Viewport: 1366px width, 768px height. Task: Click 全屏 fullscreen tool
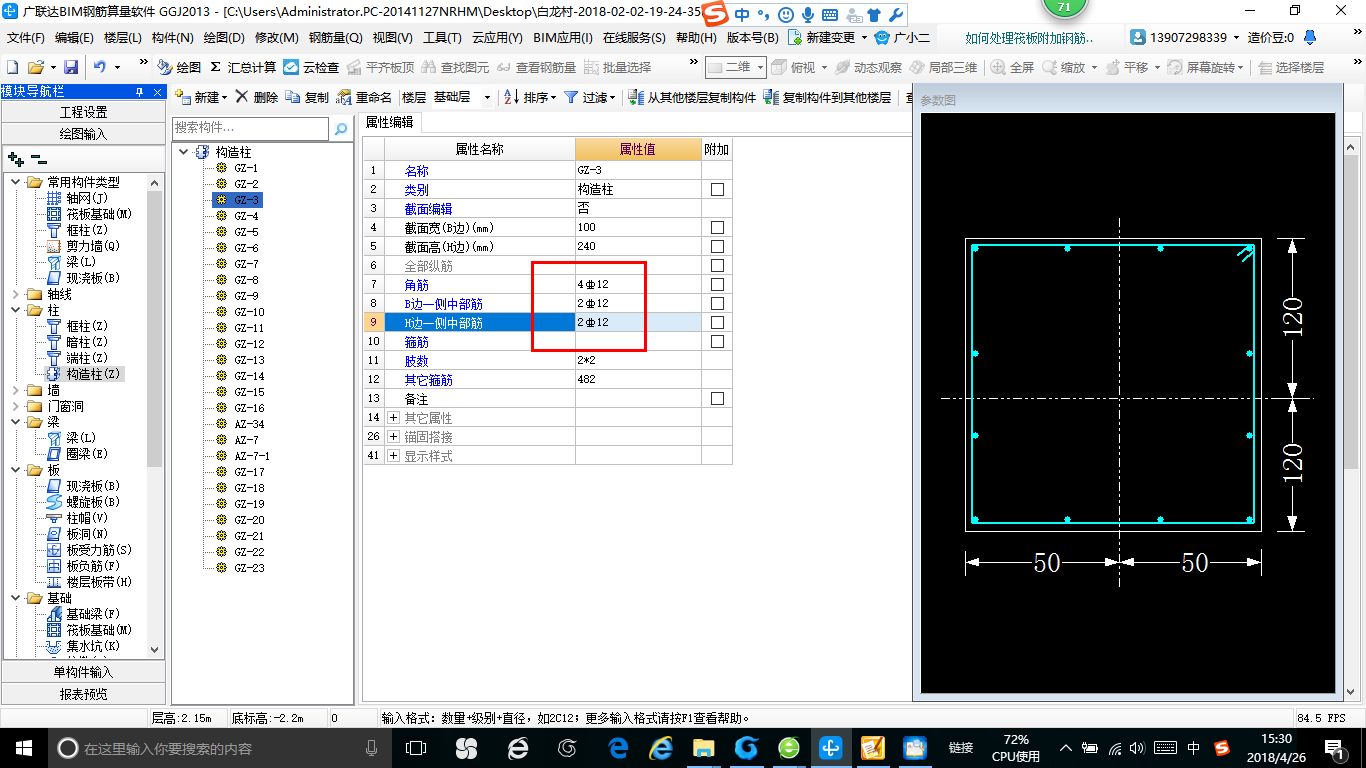[1012, 67]
